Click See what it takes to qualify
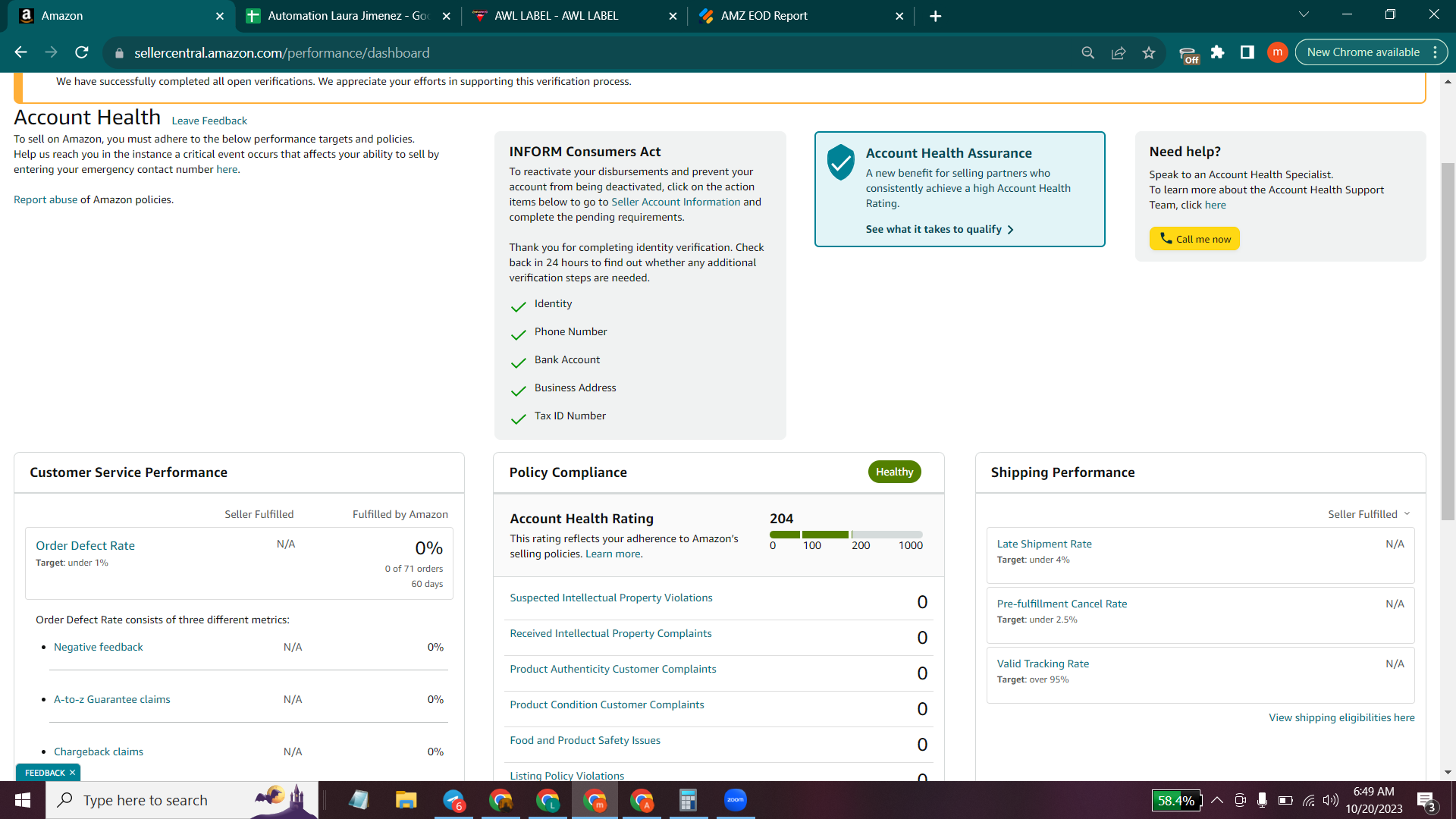 (940, 229)
